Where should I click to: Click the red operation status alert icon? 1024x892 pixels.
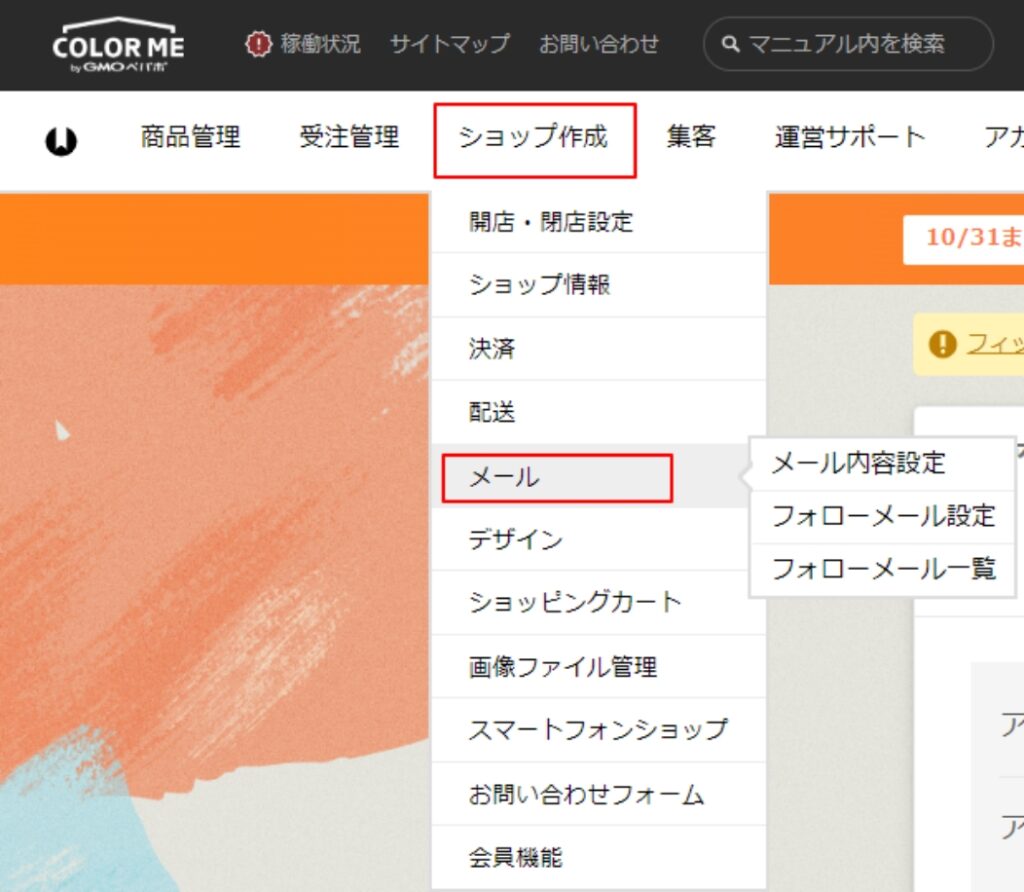pyautogui.click(x=258, y=44)
